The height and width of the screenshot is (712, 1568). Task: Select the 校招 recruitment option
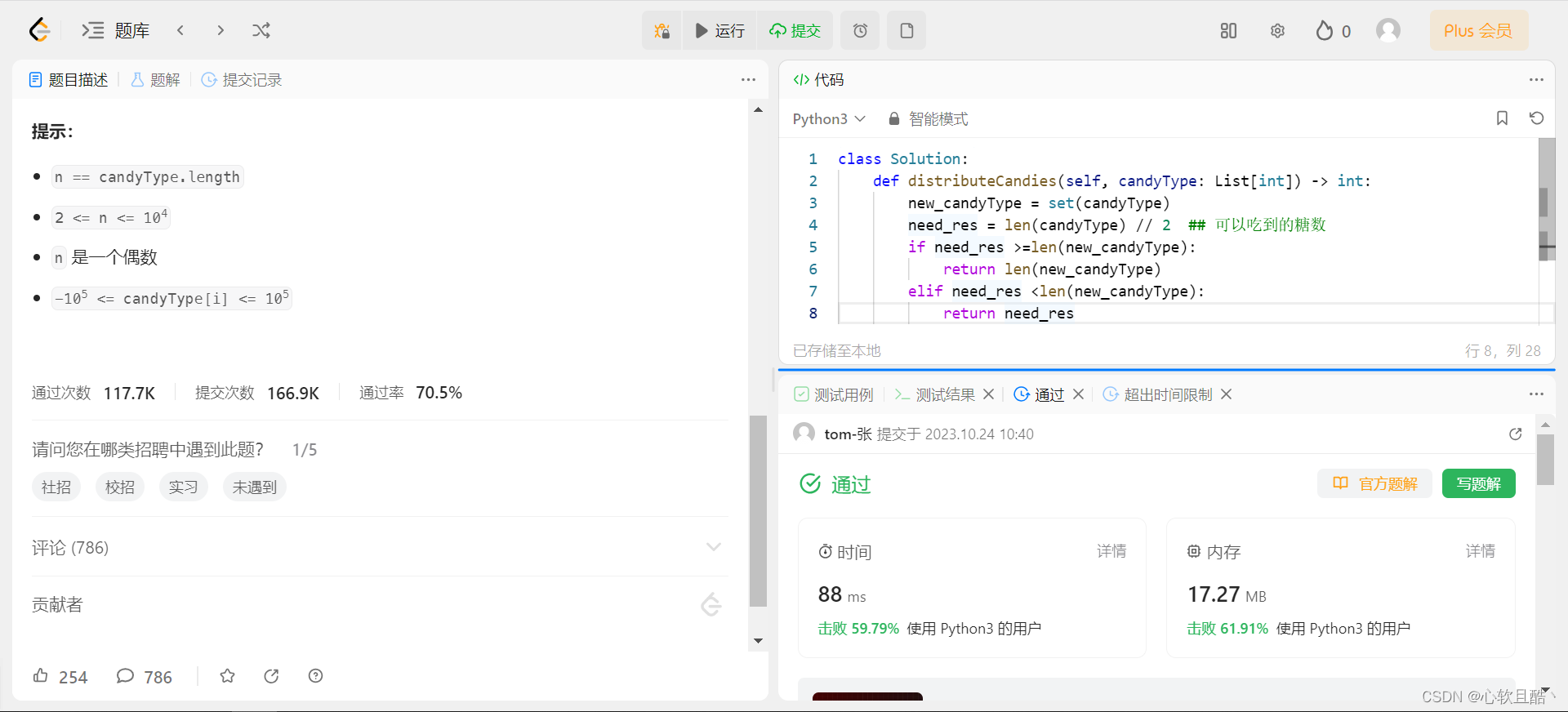(120, 487)
